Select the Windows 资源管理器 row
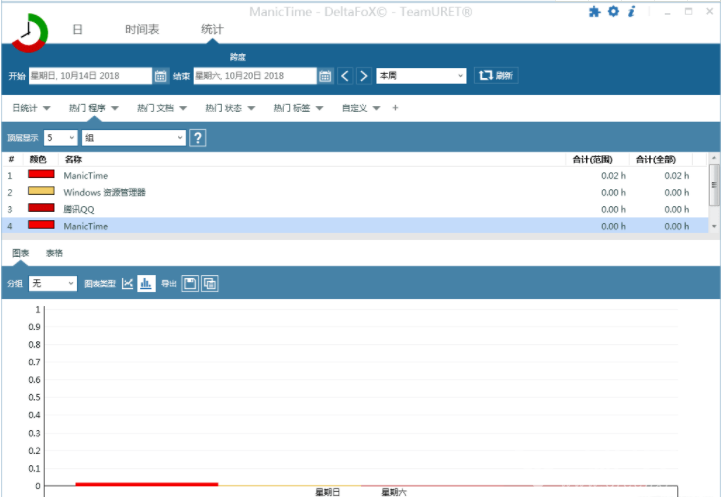Image resolution: width=722 pixels, height=497 pixels. [355, 193]
